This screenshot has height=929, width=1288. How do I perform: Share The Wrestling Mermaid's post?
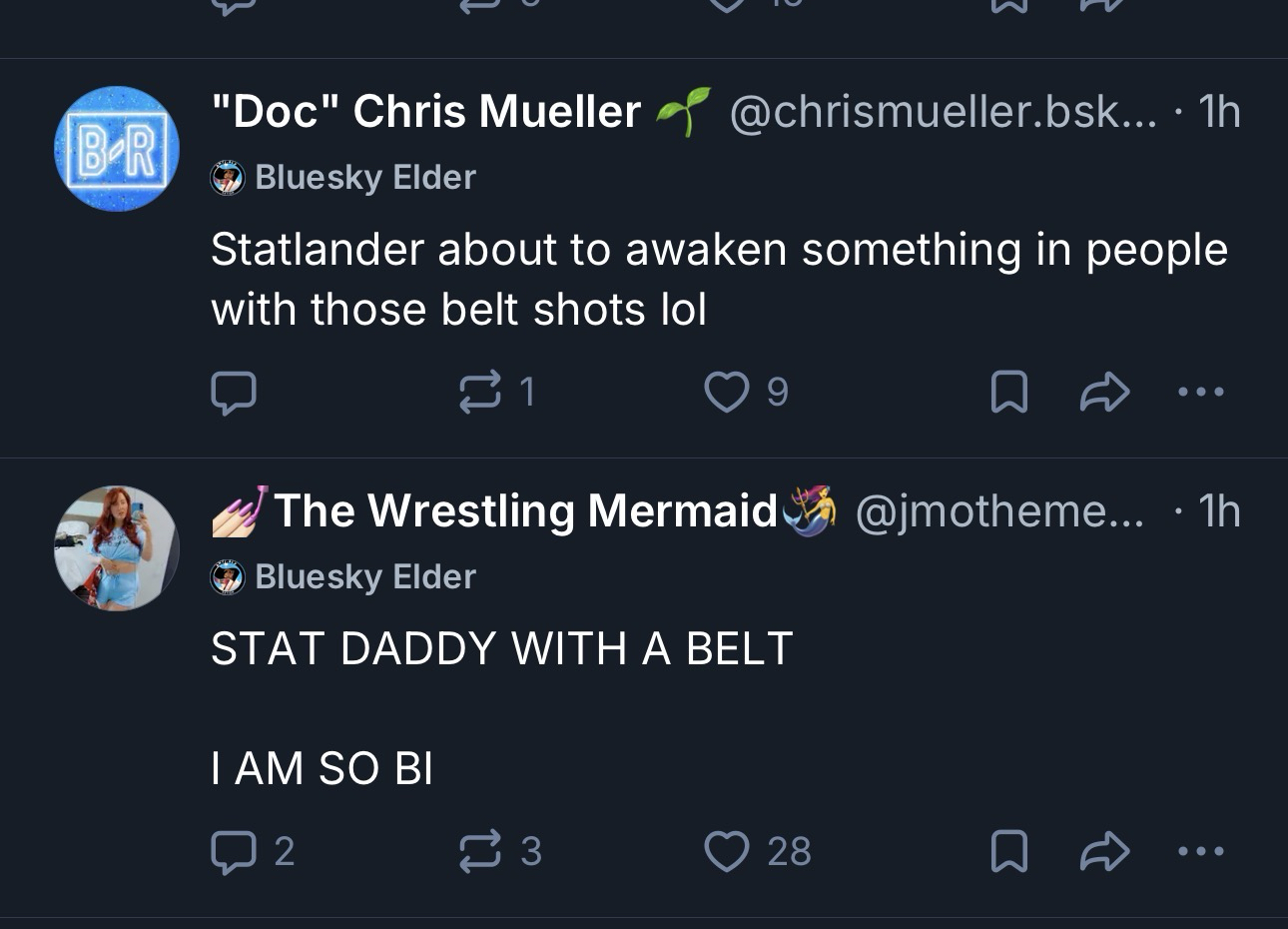pos(1104,852)
